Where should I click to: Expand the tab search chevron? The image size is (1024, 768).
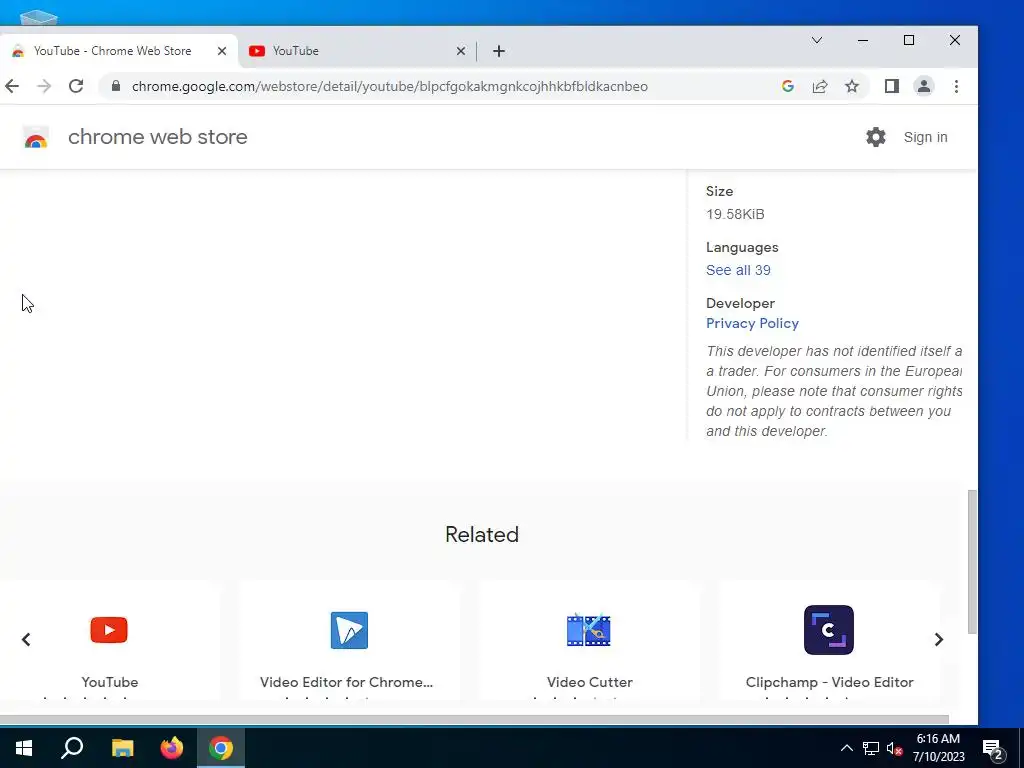(816, 40)
